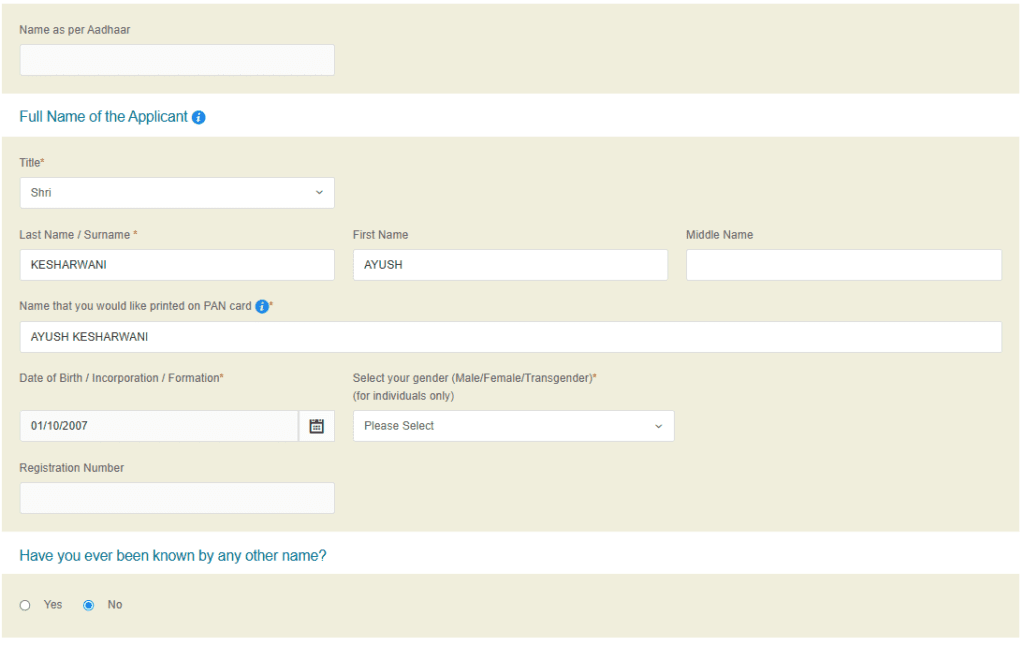This screenshot has width=1024, height=645.
Task: Select the Yes radio button for other name question
Action: tap(25, 604)
